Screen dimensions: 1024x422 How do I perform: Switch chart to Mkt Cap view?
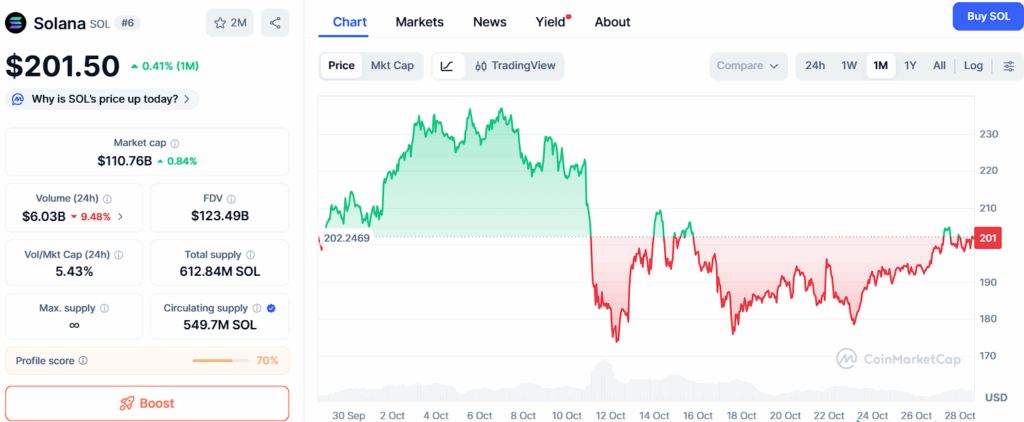click(x=392, y=66)
